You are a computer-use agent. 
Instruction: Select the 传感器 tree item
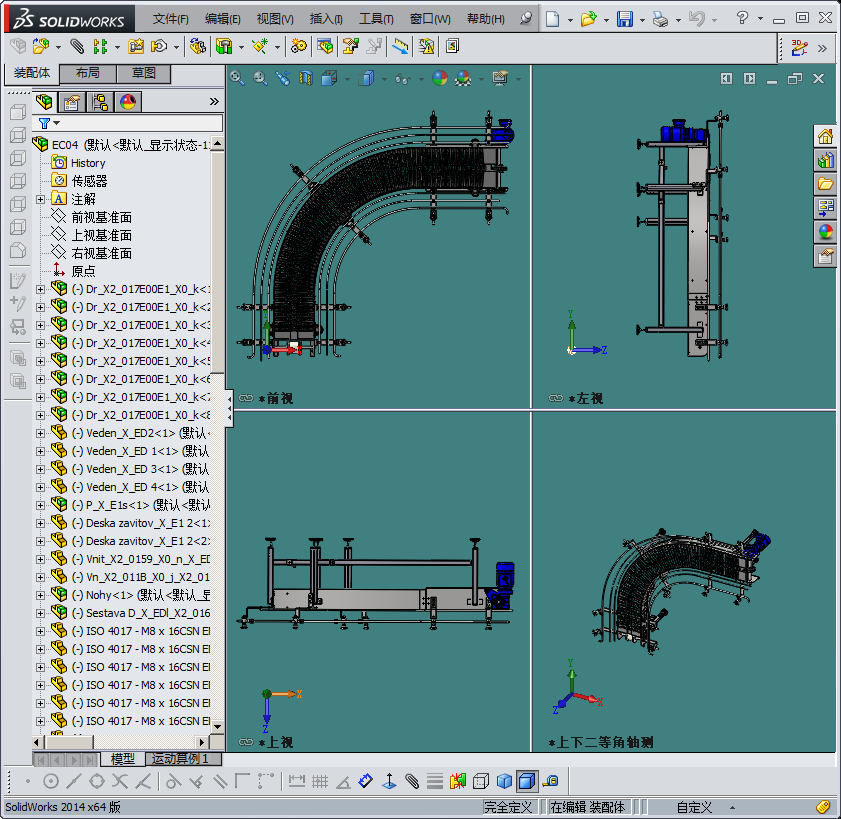pyautogui.click(x=89, y=181)
